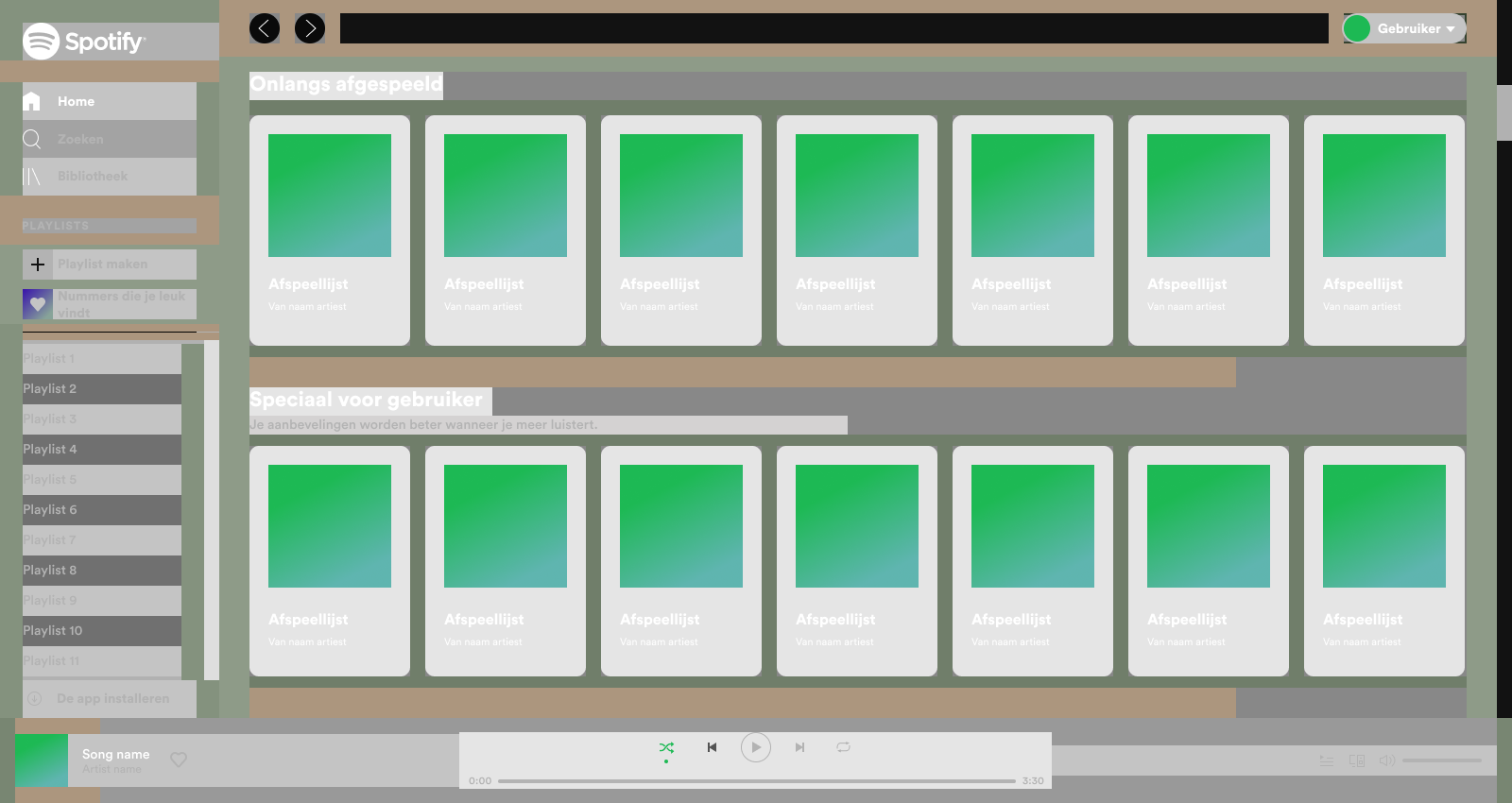1512x803 pixels.
Task: Open the play queue icon
Action: [1327, 760]
